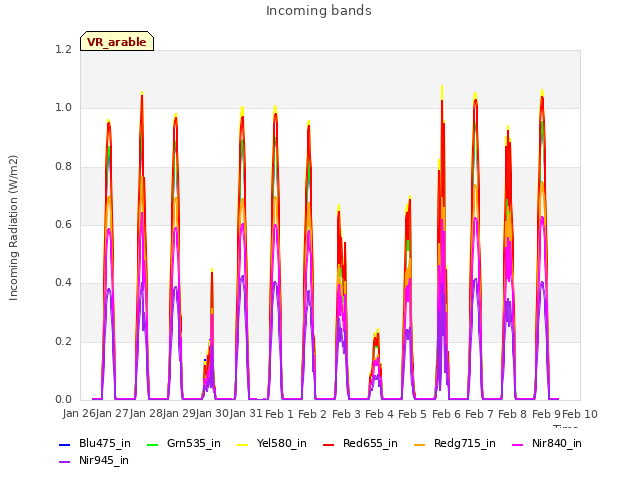Click the red Red655_in color marker
This screenshot has width=640, height=480.
(x=329, y=444)
